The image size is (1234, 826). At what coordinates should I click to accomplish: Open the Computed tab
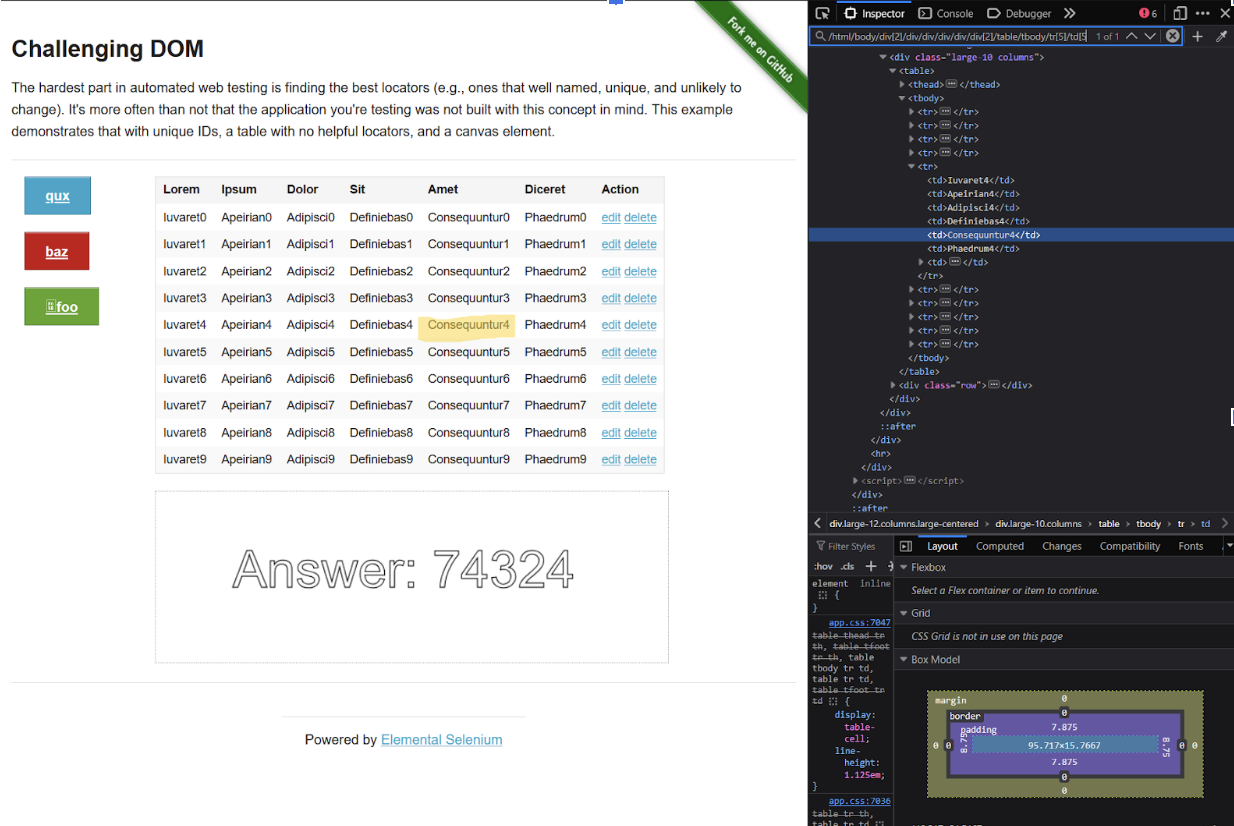click(x=1000, y=546)
